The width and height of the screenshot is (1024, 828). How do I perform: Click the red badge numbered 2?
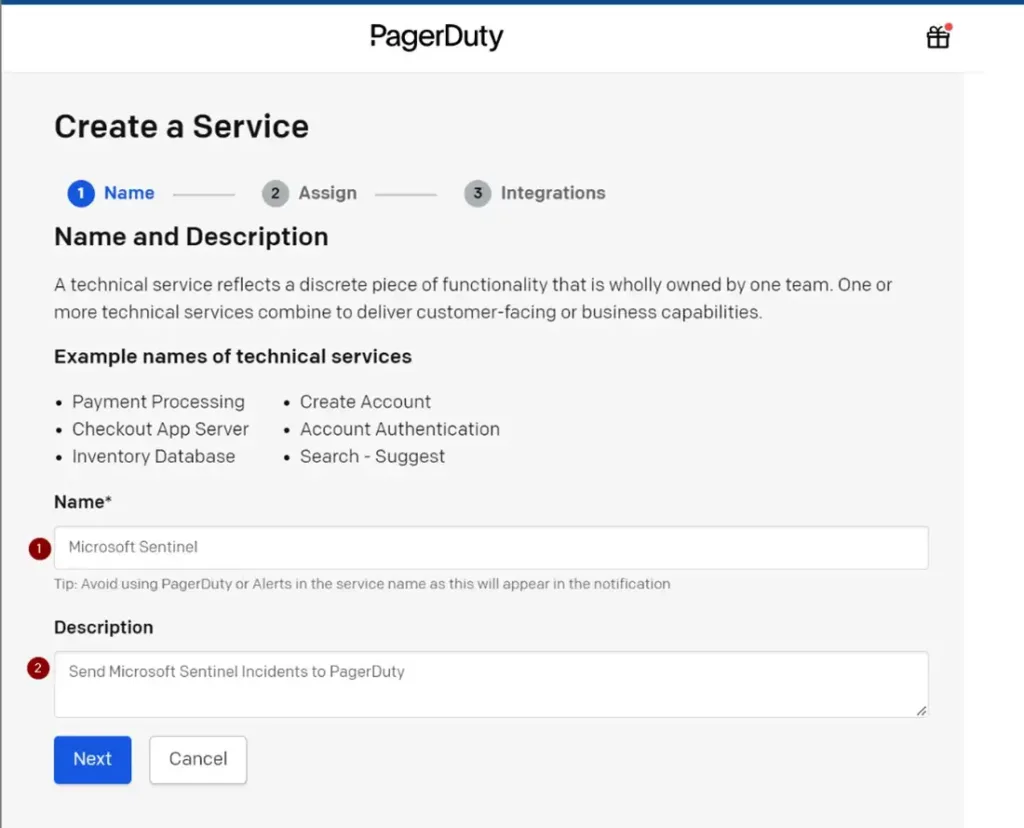38,669
